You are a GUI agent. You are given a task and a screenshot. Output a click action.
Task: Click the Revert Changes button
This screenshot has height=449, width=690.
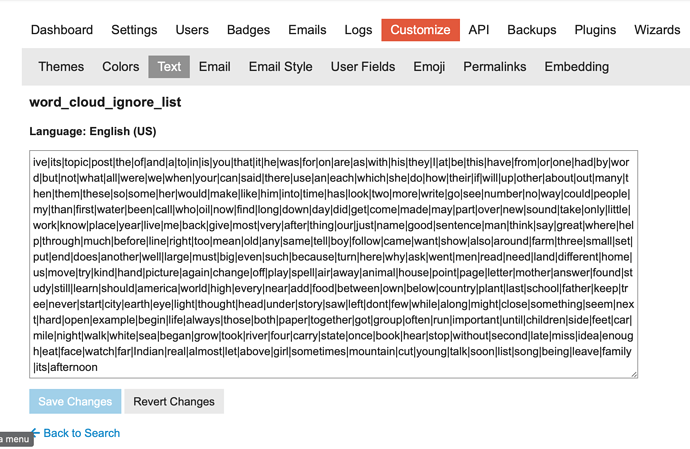point(174,401)
